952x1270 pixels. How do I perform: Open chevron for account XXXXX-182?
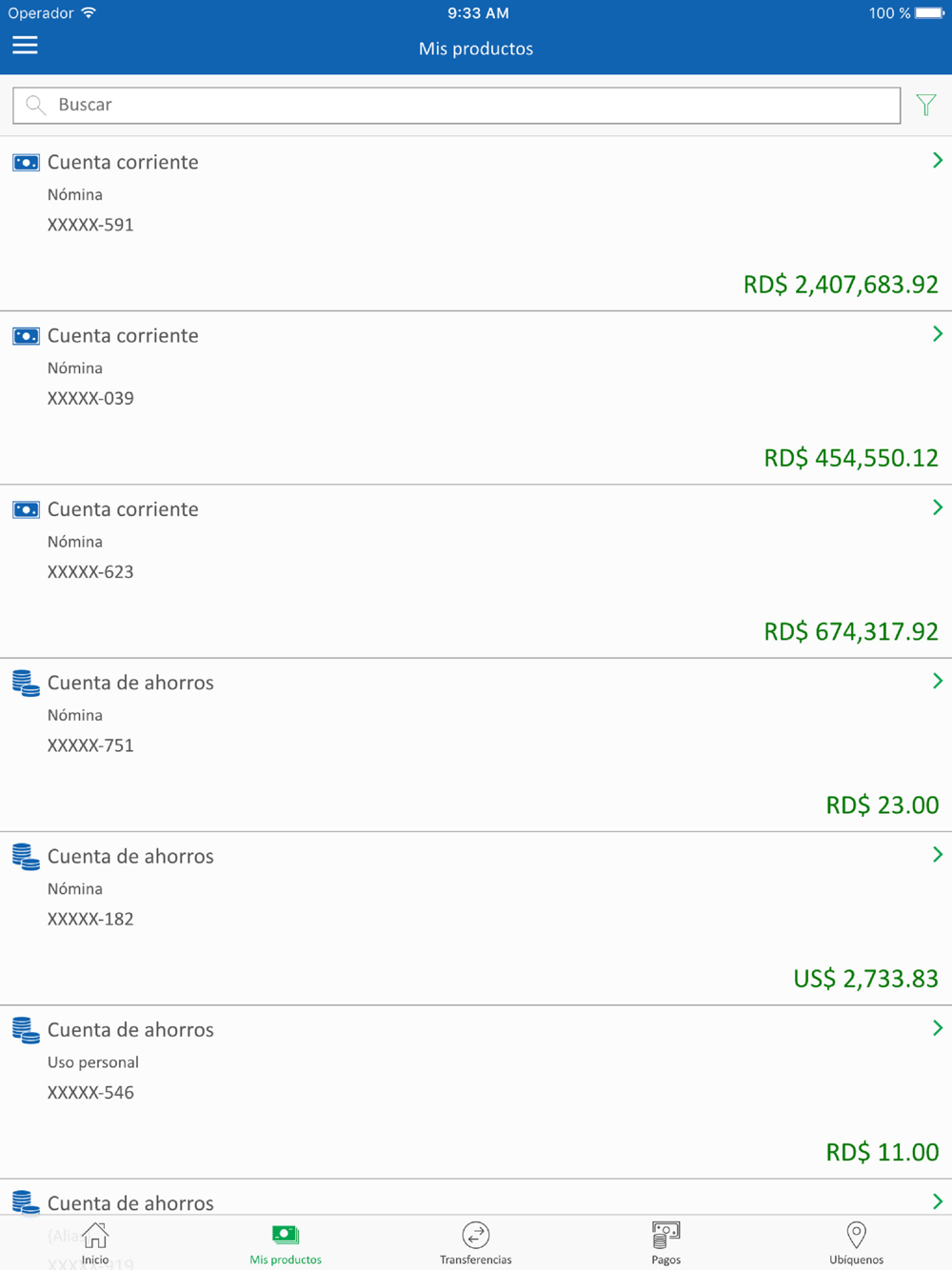tap(937, 855)
